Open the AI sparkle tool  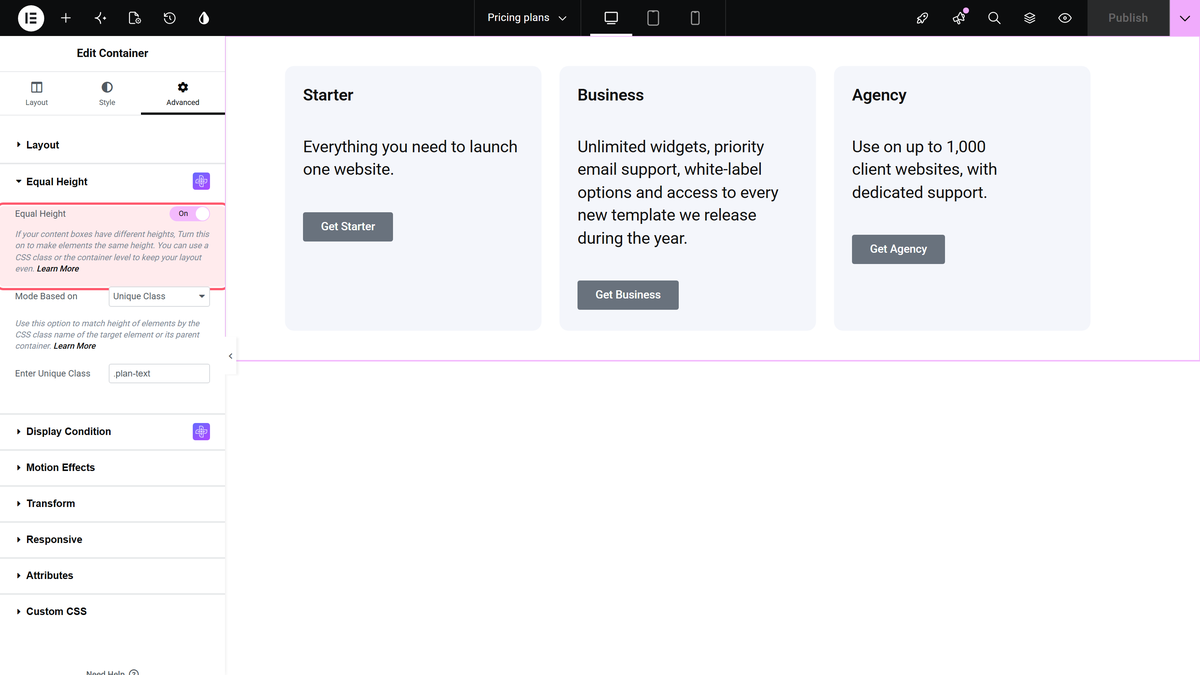click(x=100, y=18)
